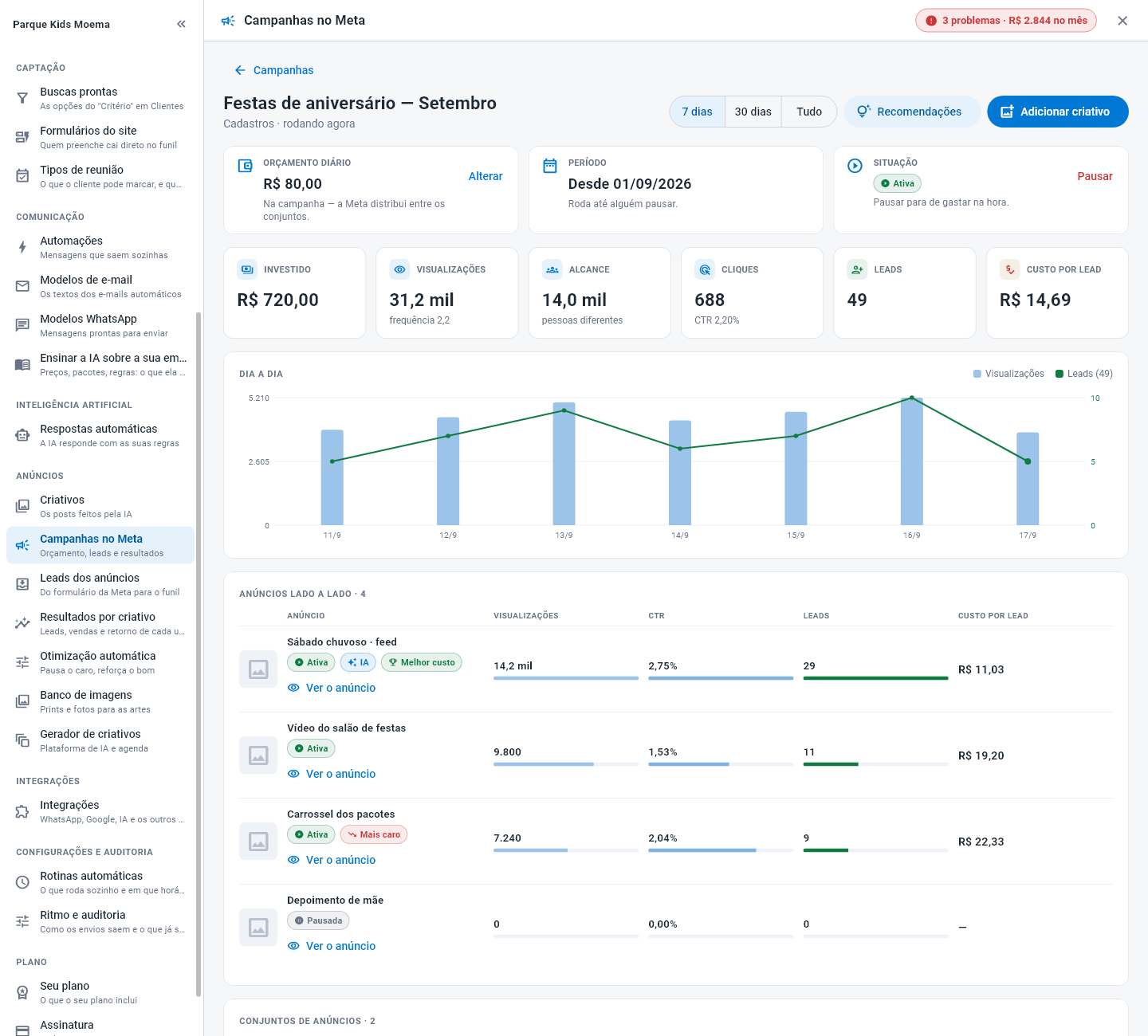1148x1036 pixels.
Task: Click the wallet icon in the Orçamento diário card
Action: point(246,166)
